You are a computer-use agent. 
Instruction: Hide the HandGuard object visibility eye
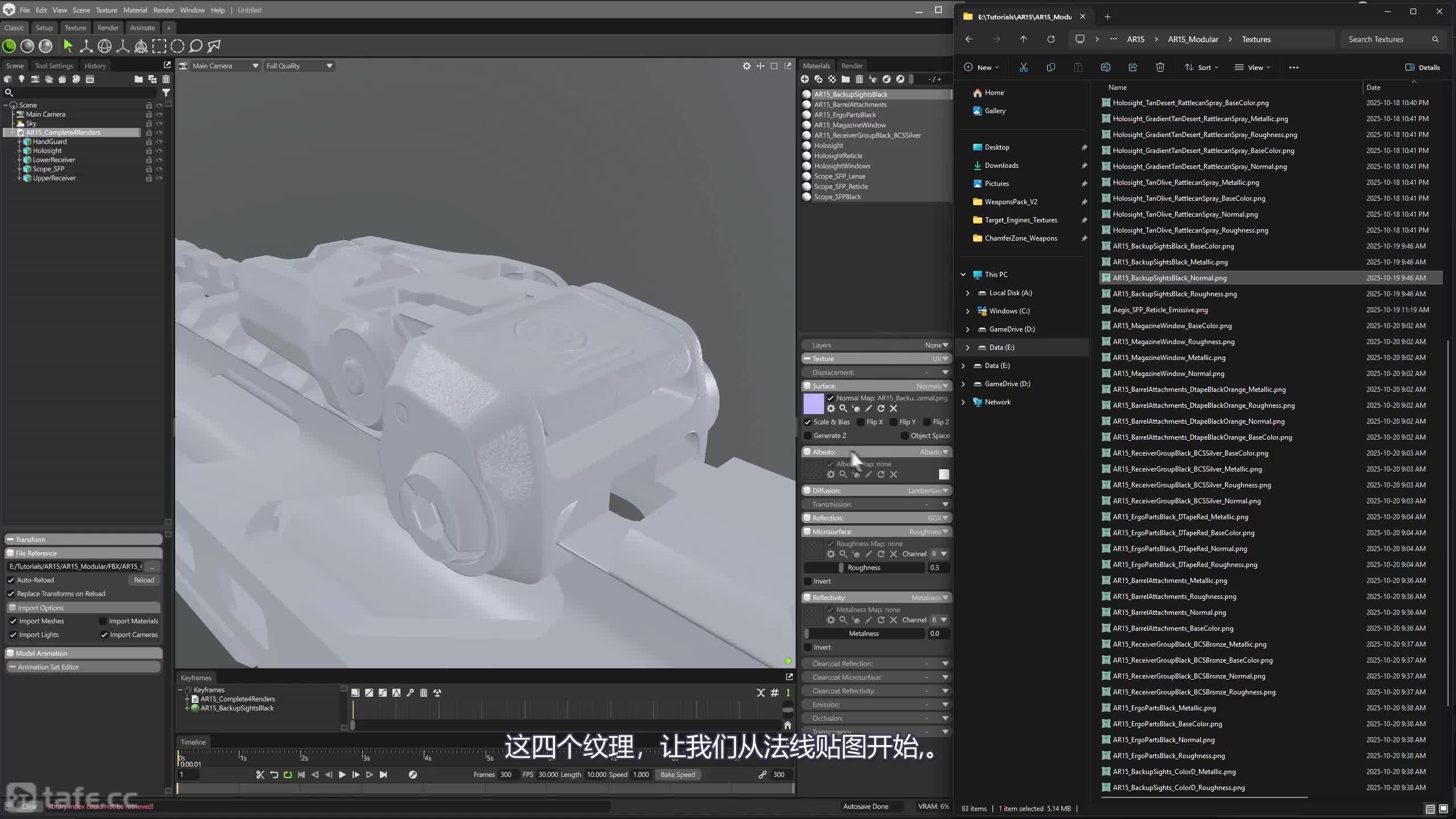coord(159,142)
